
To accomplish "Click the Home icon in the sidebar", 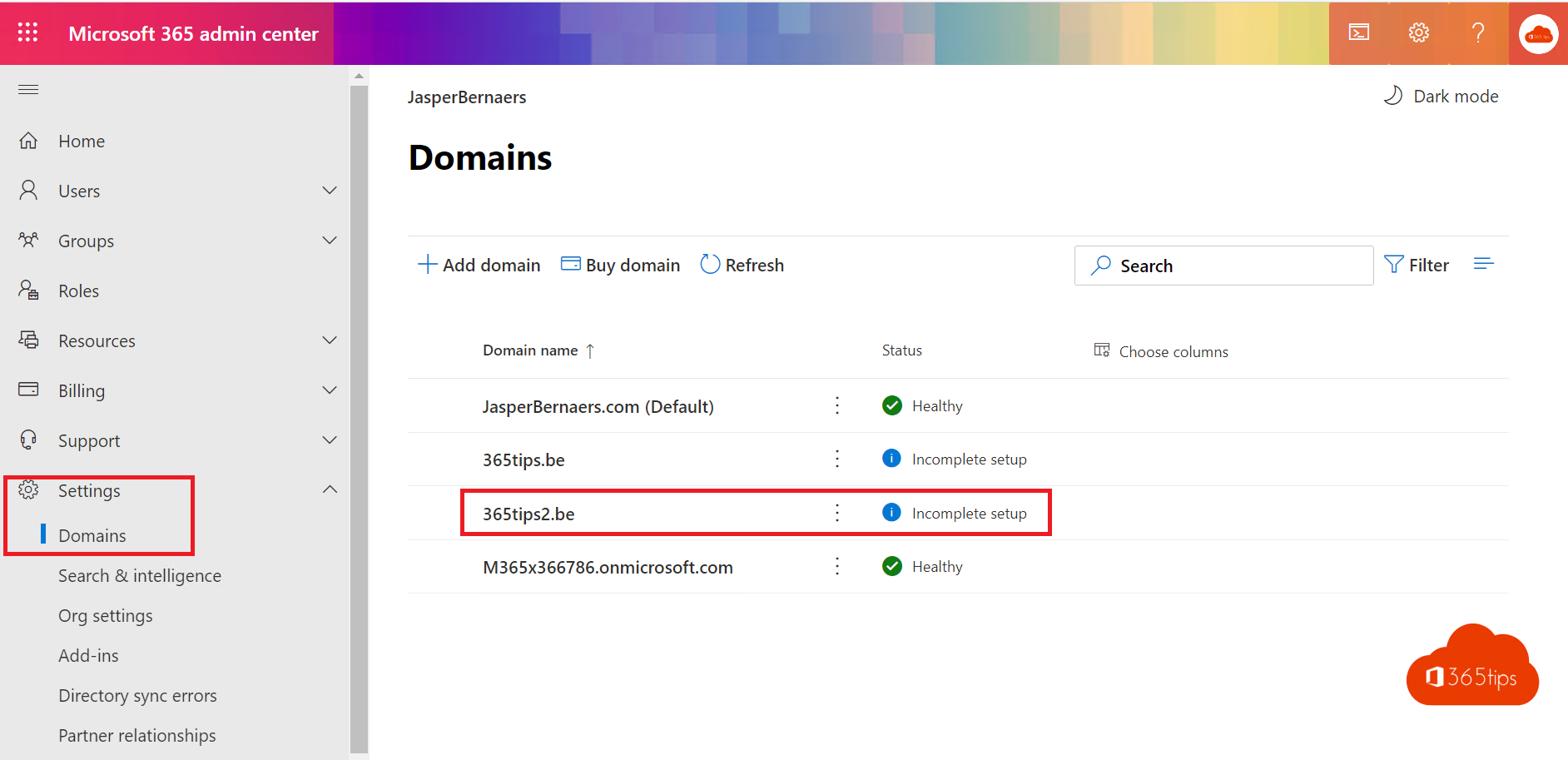I will coord(28,140).
